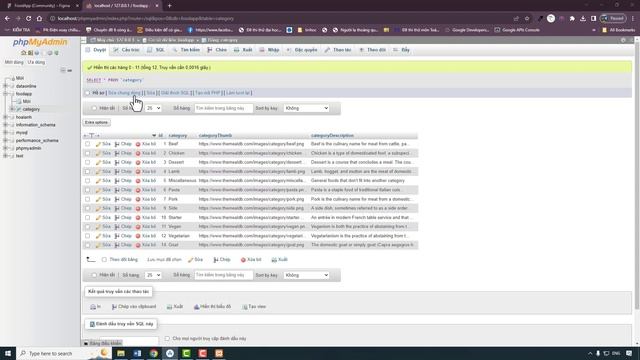Click the categoryDescription column header
Image resolution: width=640 pixels, height=360 pixels.
[332, 136]
